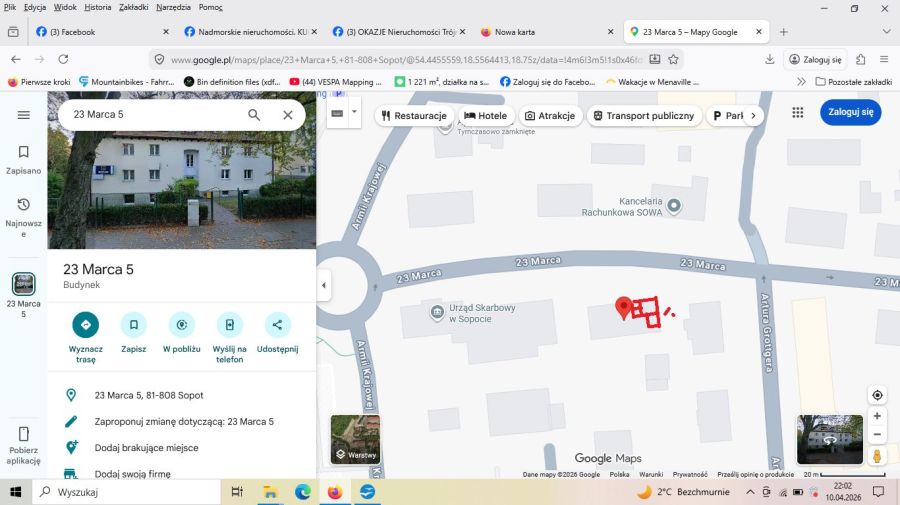Click Urząd Skarbowy w Sopocie marker
The height and width of the screenshot is (505, 900).
pos(437,313)
